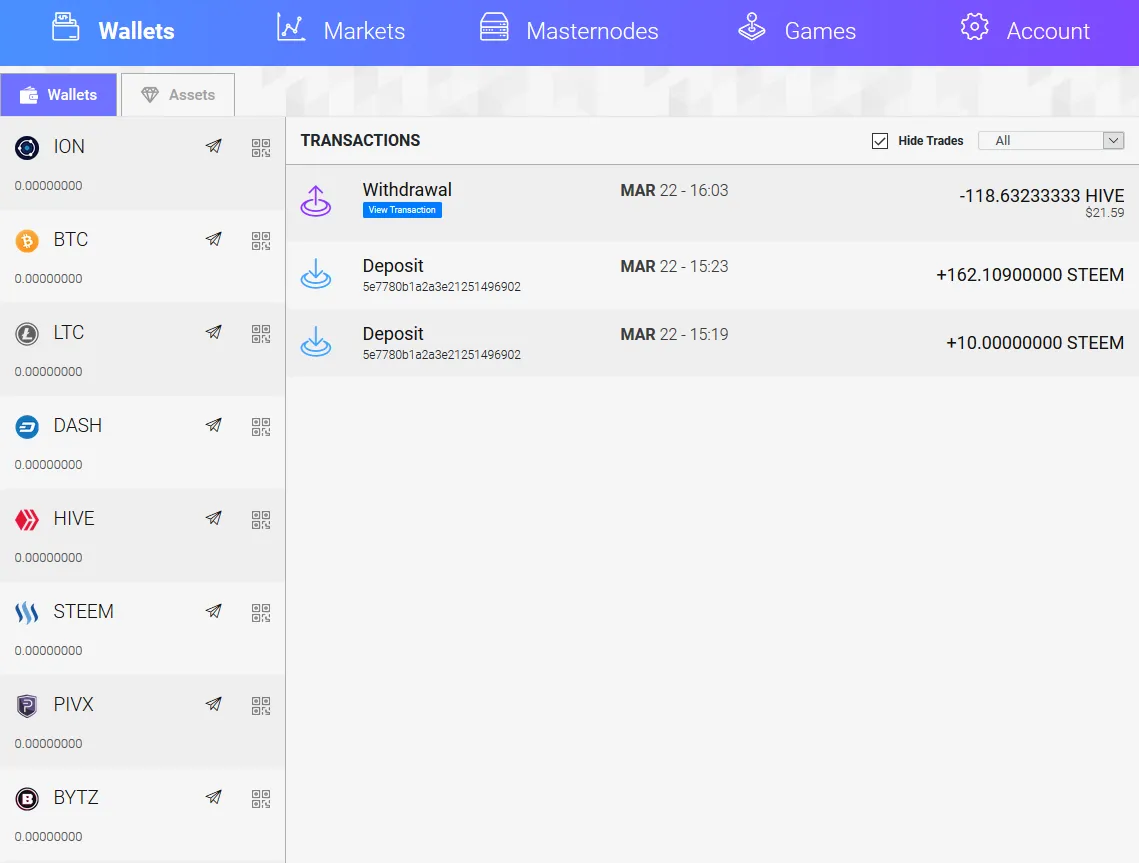Select the BTC wallet name
The width and height of the screenshot is (1139, 863).
70,240
